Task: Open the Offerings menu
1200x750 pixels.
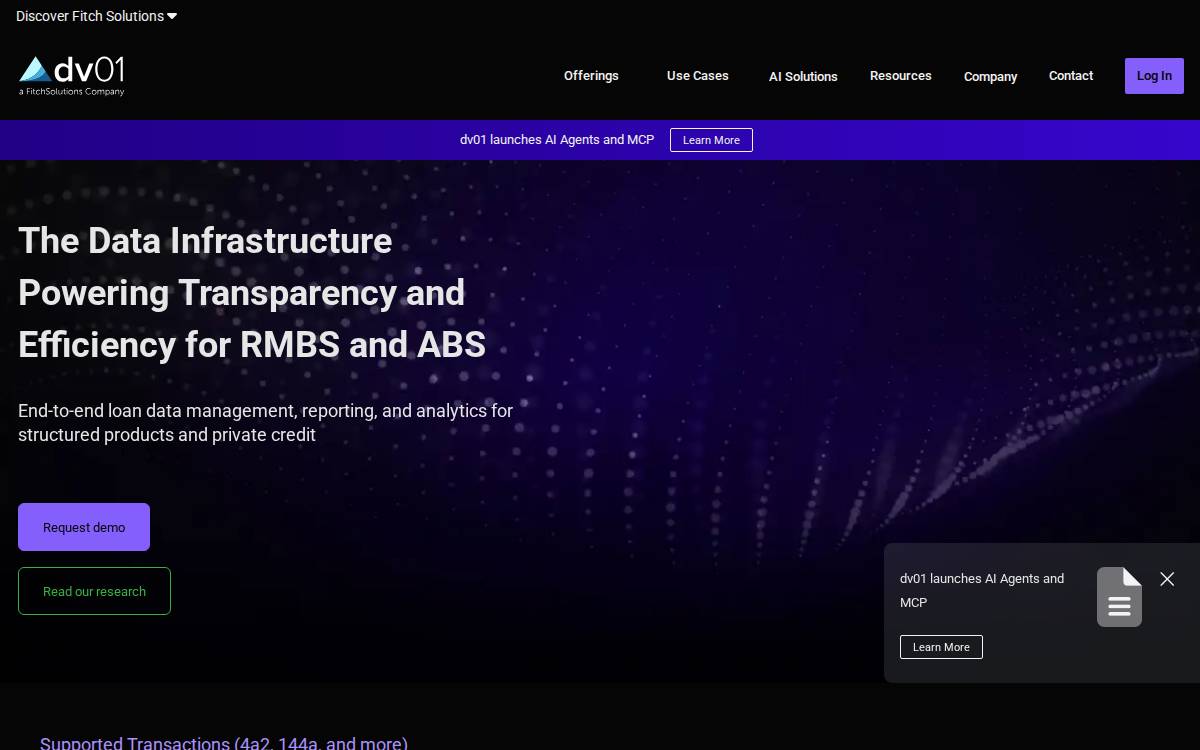Action: point(591,76)
